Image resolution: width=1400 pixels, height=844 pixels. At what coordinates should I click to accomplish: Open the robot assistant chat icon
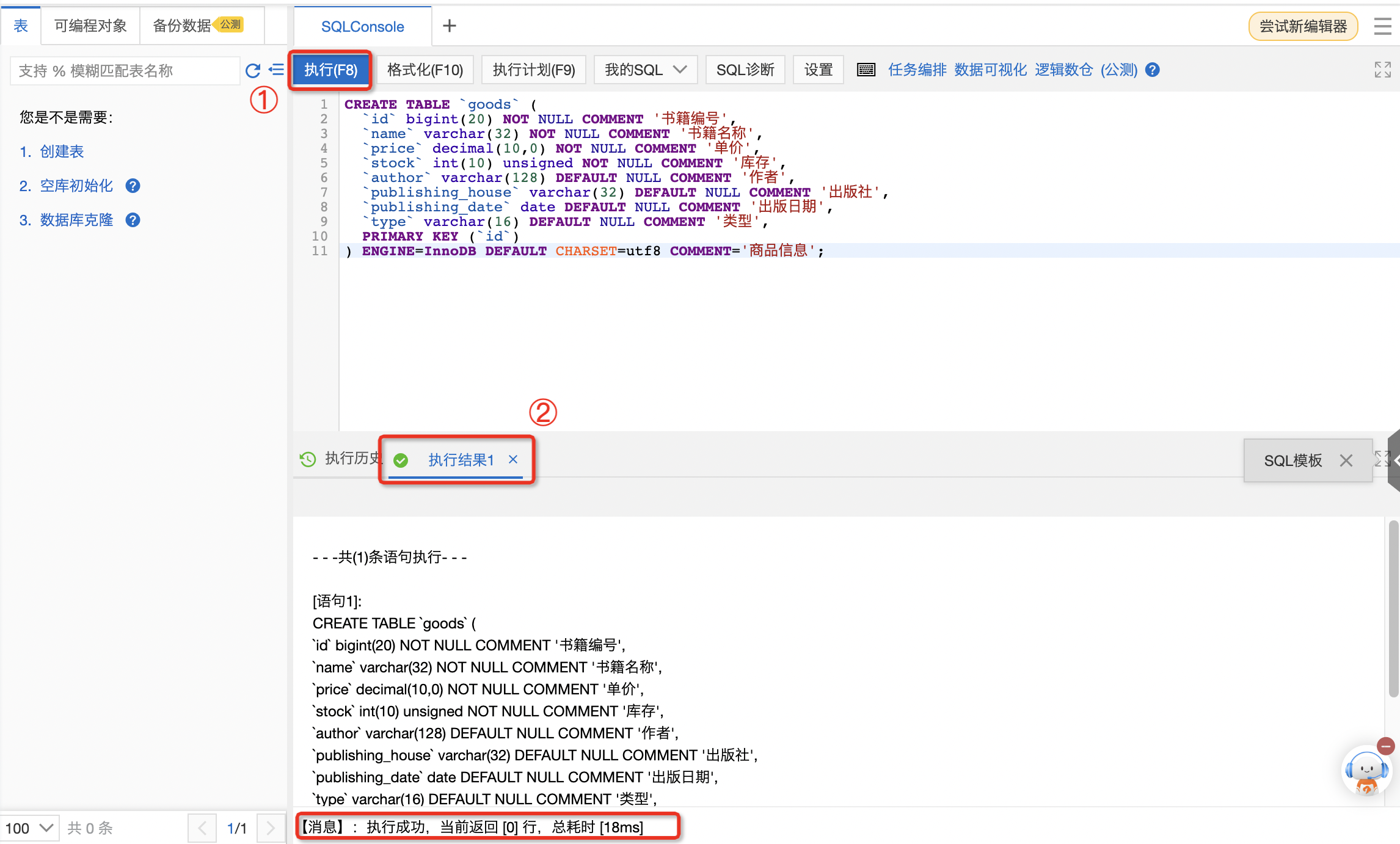[1366, 770]
